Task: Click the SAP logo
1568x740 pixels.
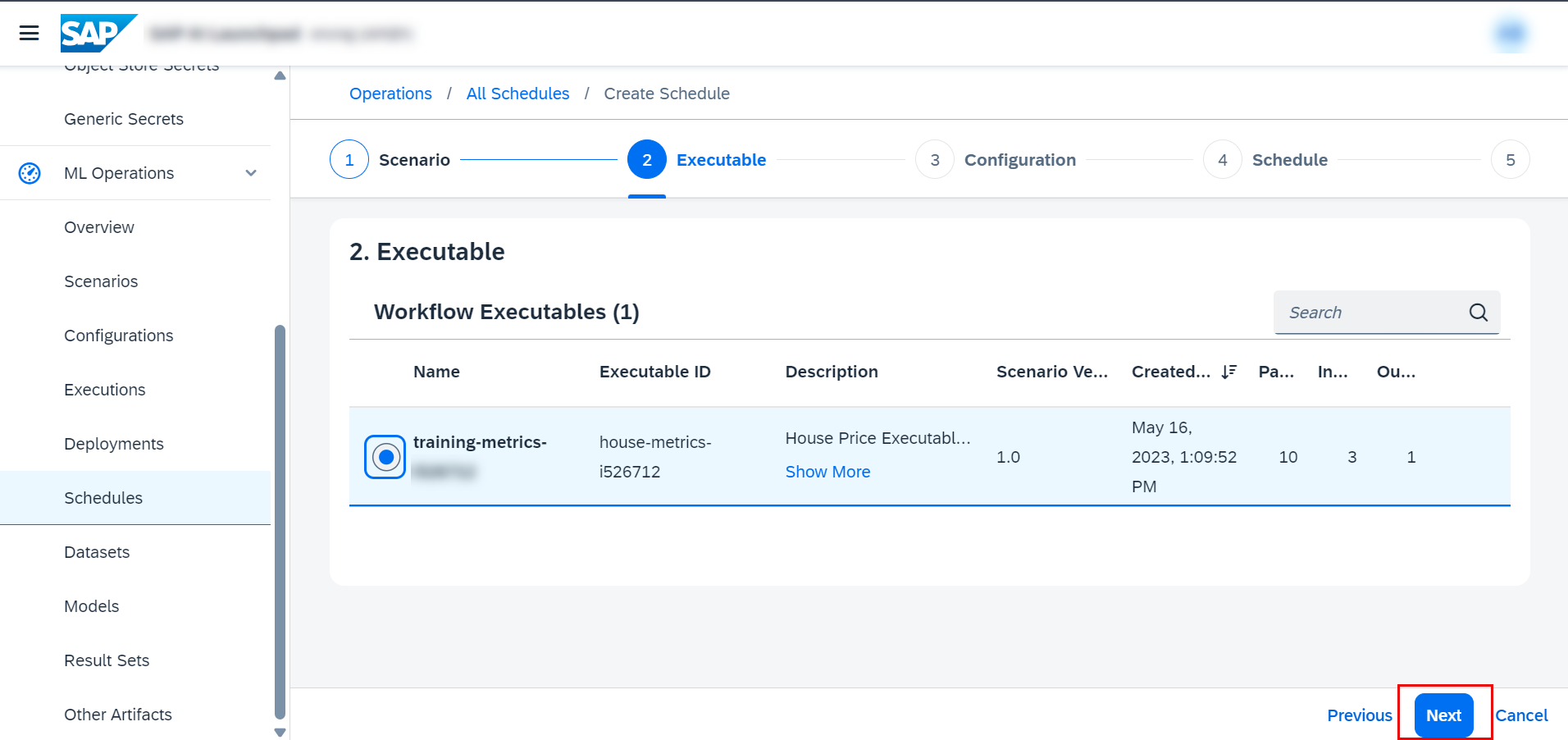Action: point(98,34)
